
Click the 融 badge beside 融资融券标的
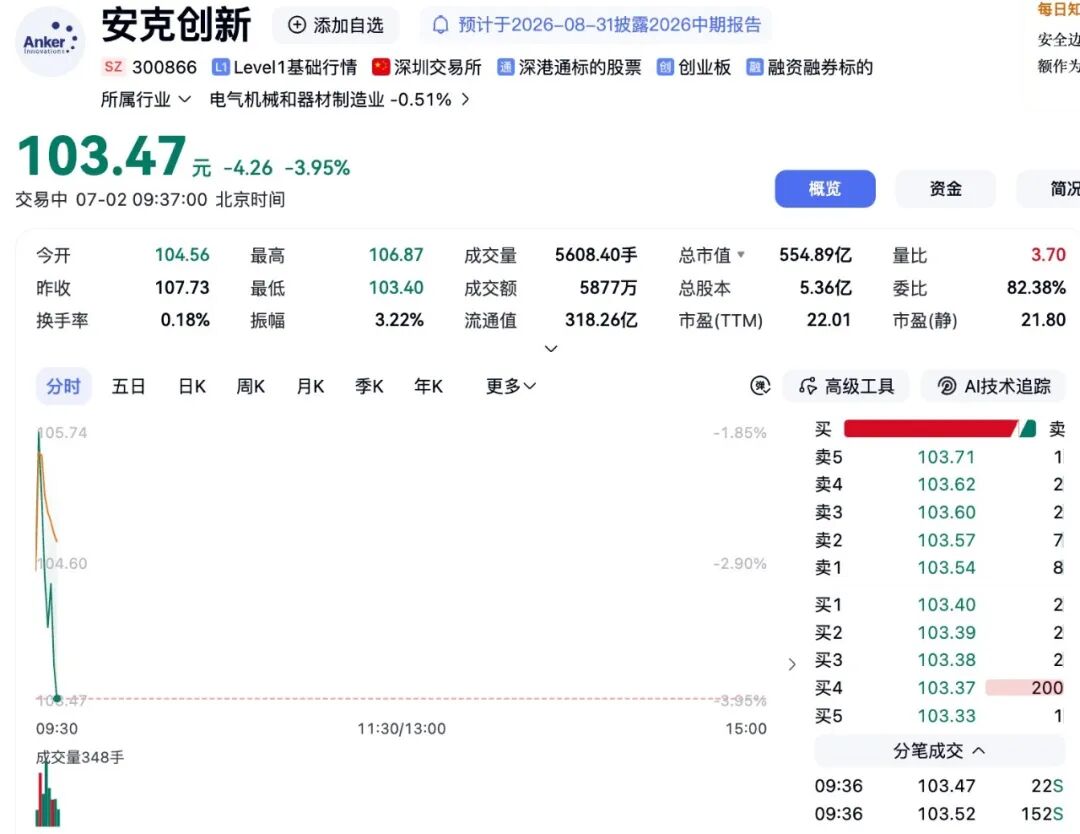pos(755,67)
